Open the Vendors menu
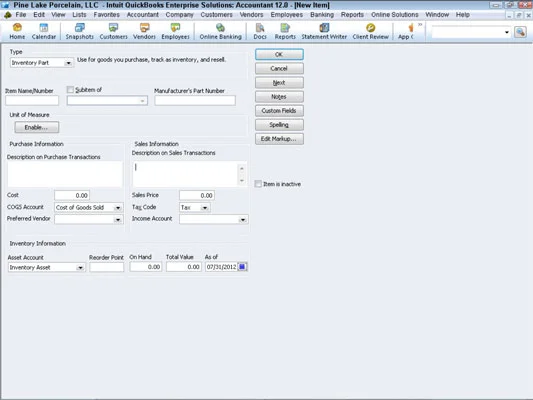This screenshot has height=400, width=533. (251, 15)
